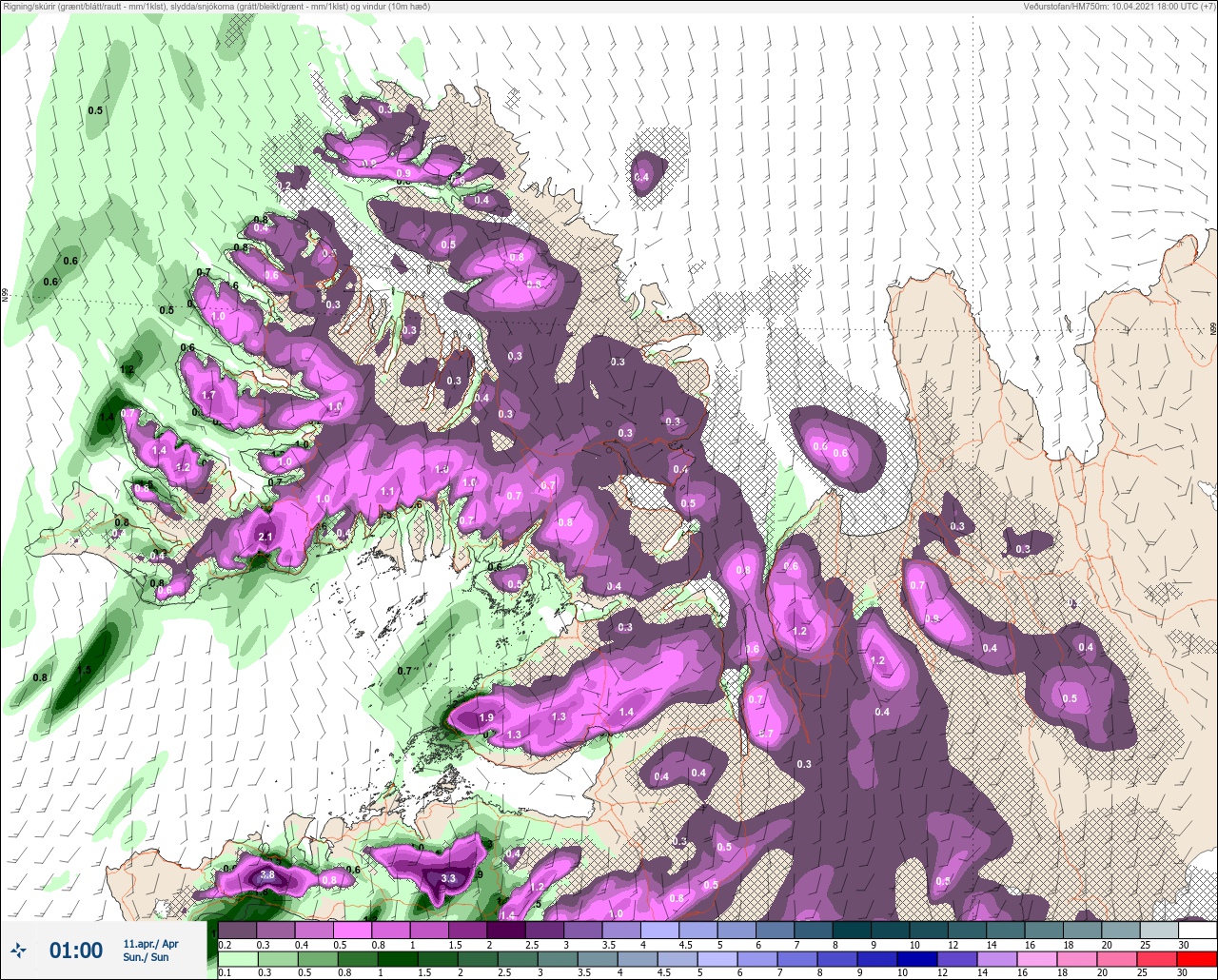Click the 1.9 precipitation value on the map
This screenshot has width=1218, height=980.
[x=487, y=717]
